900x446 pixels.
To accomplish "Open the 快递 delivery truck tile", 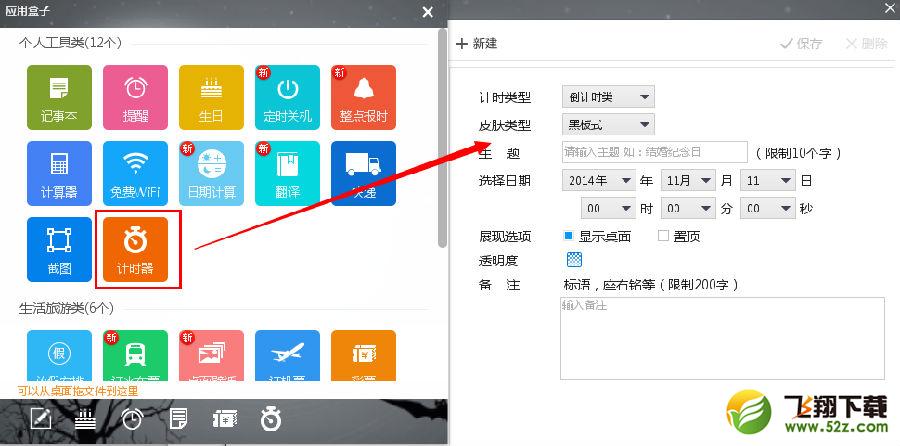I will click(x=363, y=173).
